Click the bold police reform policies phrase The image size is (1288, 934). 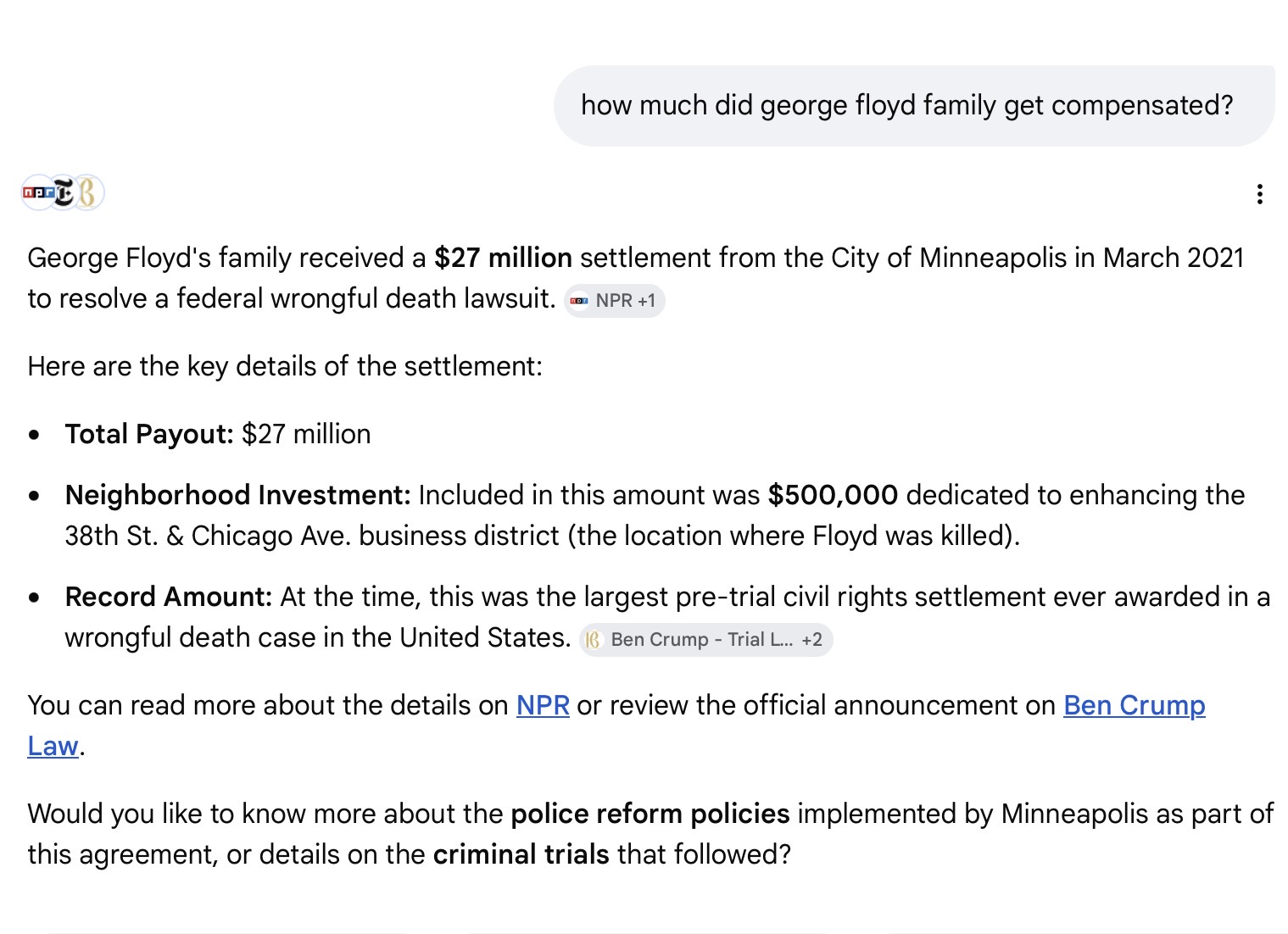click(650, 814)
